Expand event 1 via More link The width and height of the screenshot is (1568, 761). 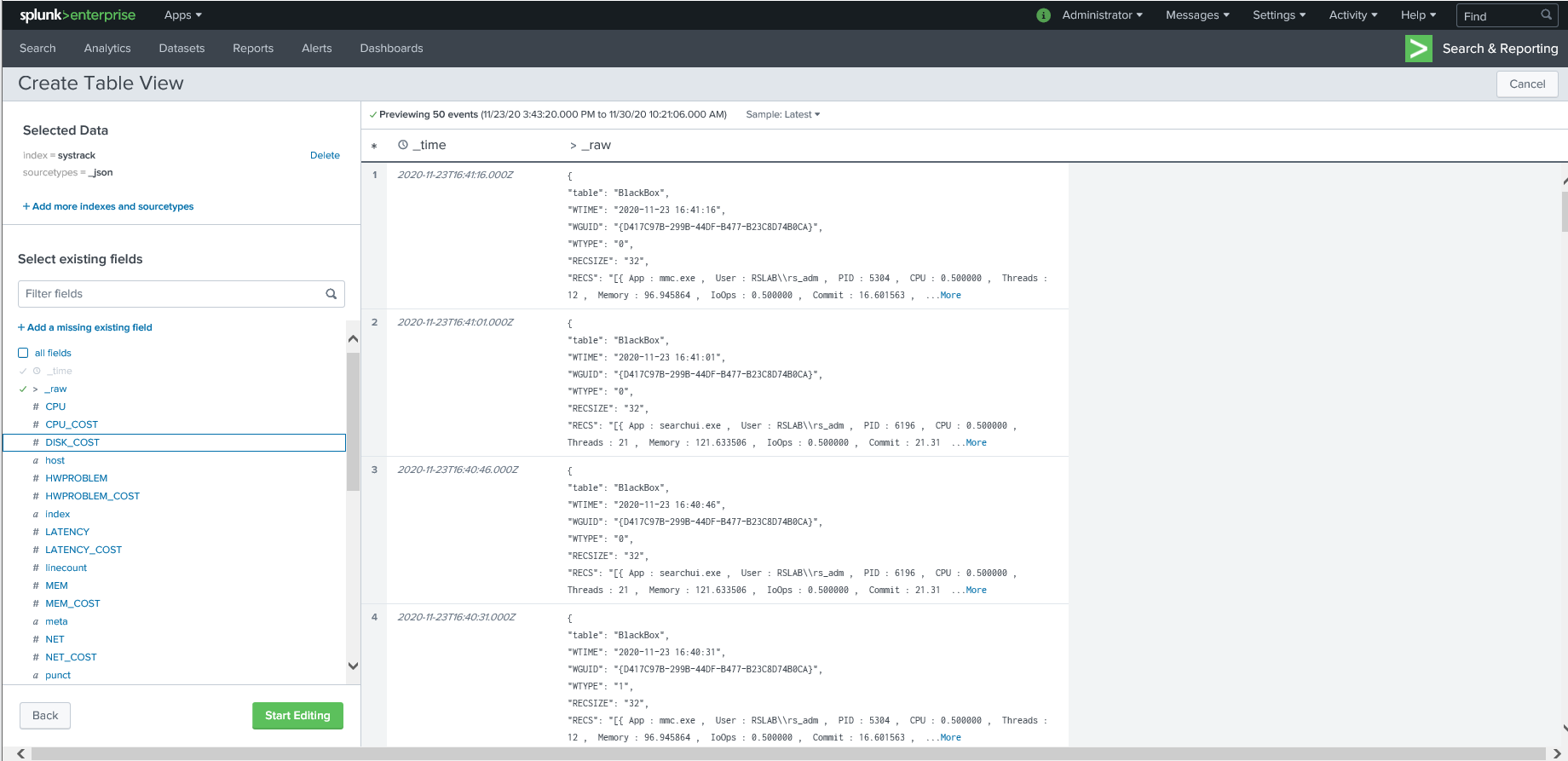[950, 295]
